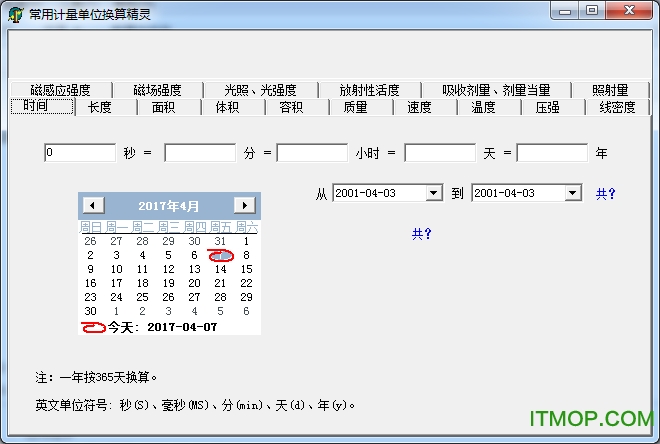This screenshot has height=444, width=660.
Task: Click the application icon in title bar
Action: tap(16, 14)
